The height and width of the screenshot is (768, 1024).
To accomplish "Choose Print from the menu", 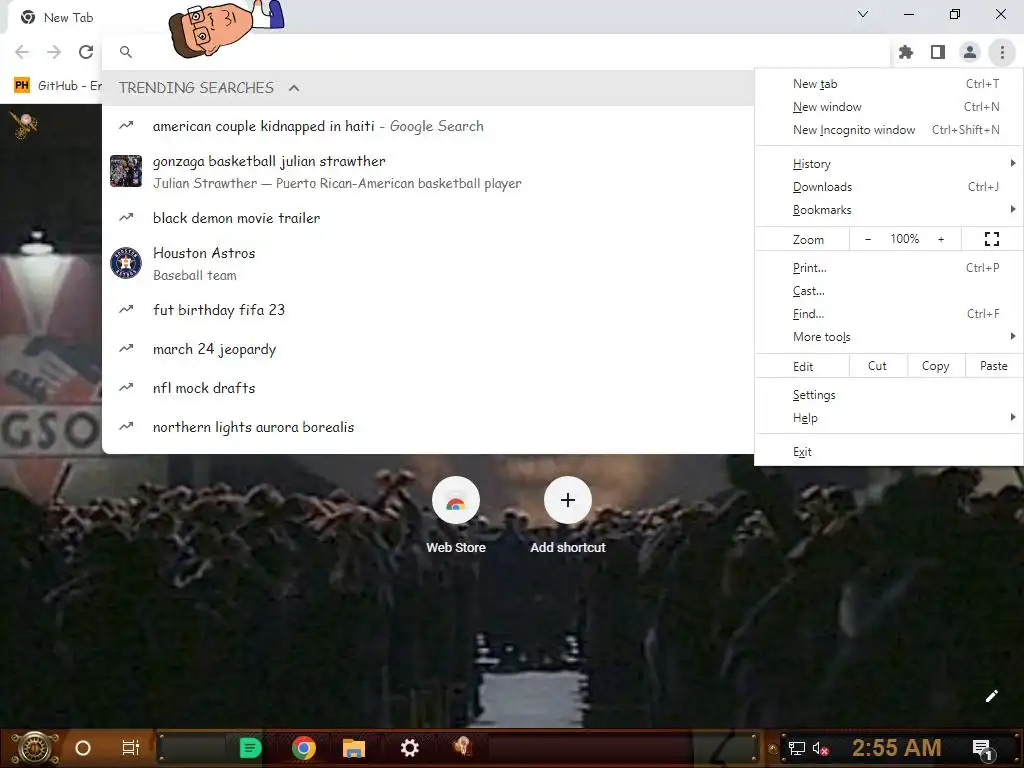I will [889, 268].
